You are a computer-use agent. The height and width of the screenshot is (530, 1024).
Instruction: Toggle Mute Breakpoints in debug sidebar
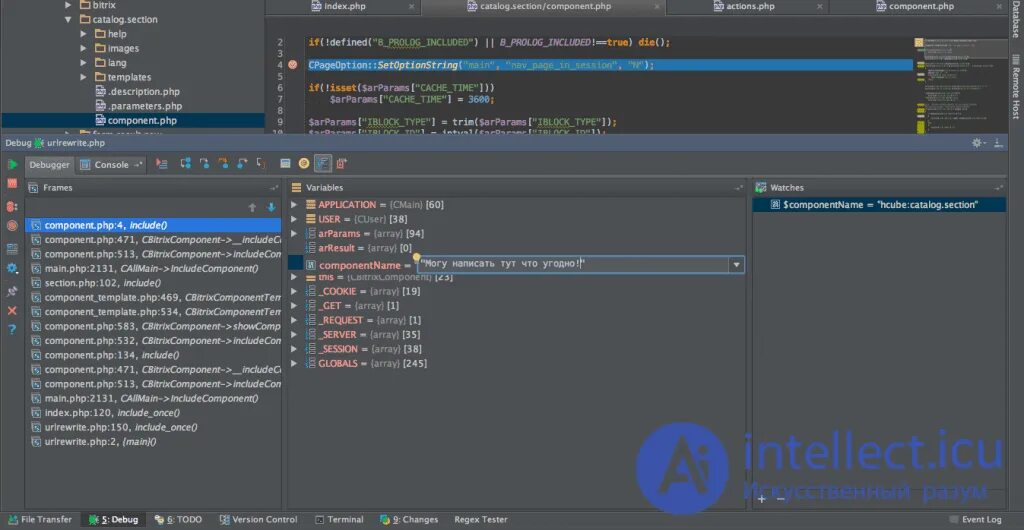pos(12,226)
